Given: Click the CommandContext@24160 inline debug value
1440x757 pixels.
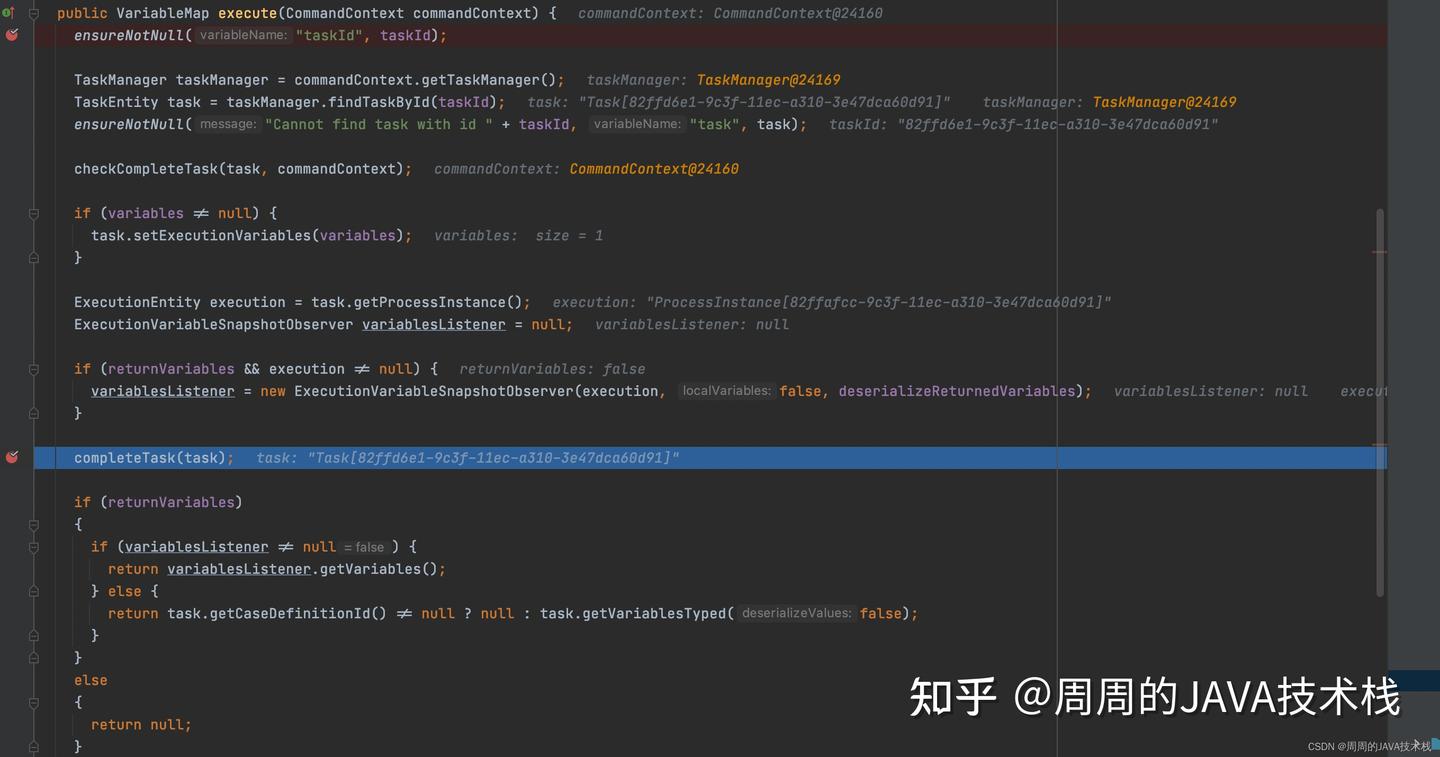Looking at the screenshot, I should click(x=653, y=168).
